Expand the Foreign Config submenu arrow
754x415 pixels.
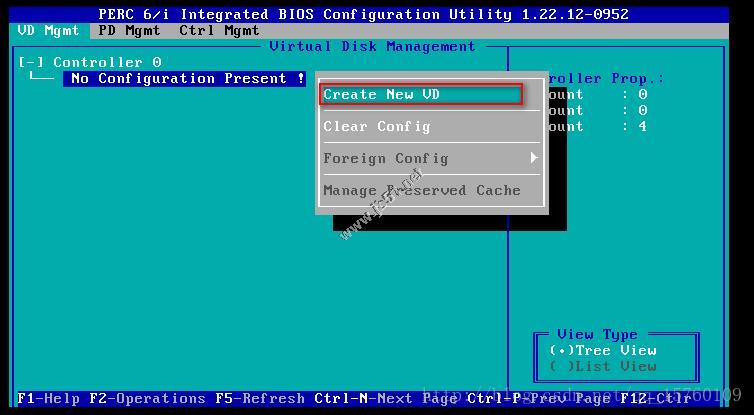534,158
